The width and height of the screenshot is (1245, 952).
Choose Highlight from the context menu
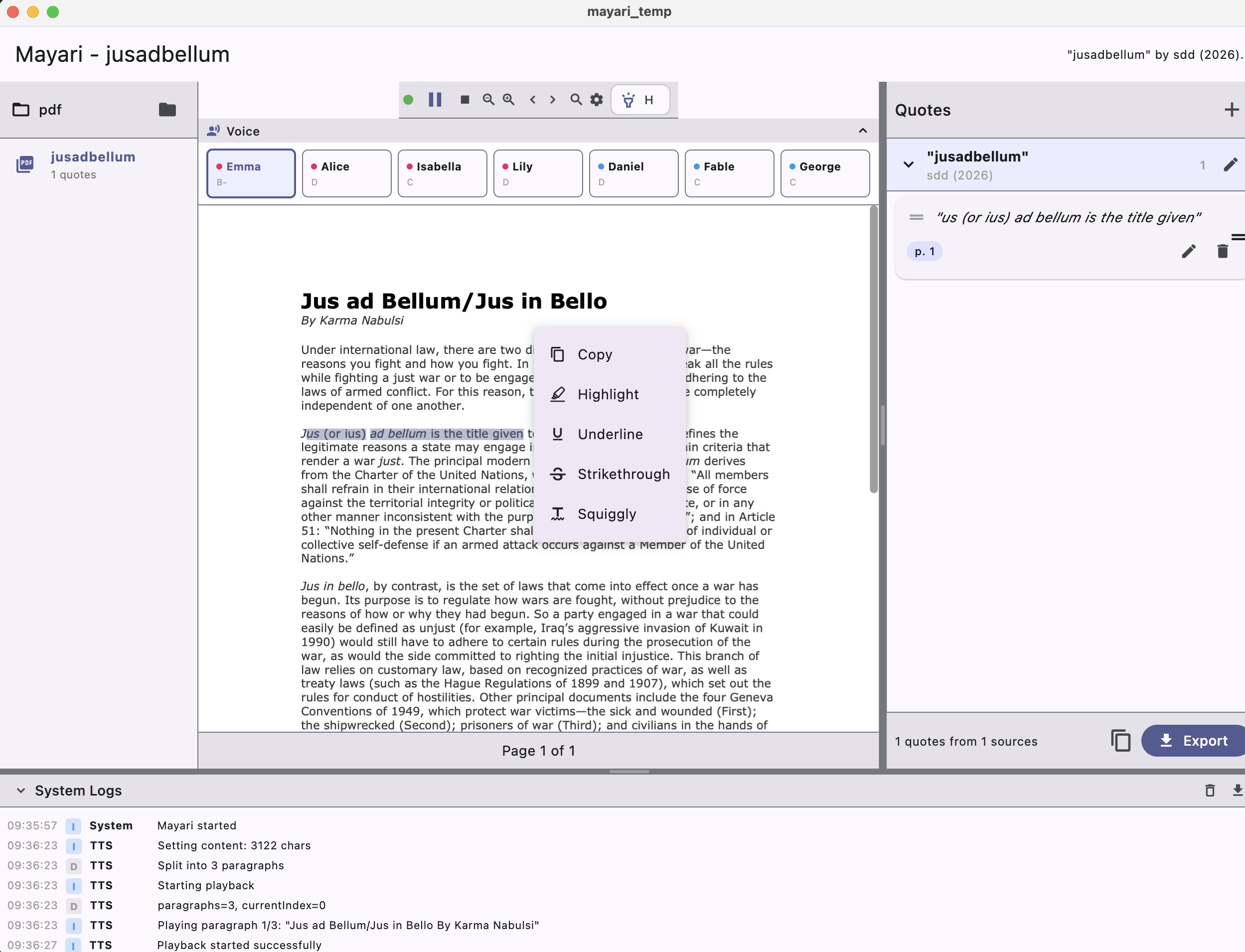click(x=608, y=394)
